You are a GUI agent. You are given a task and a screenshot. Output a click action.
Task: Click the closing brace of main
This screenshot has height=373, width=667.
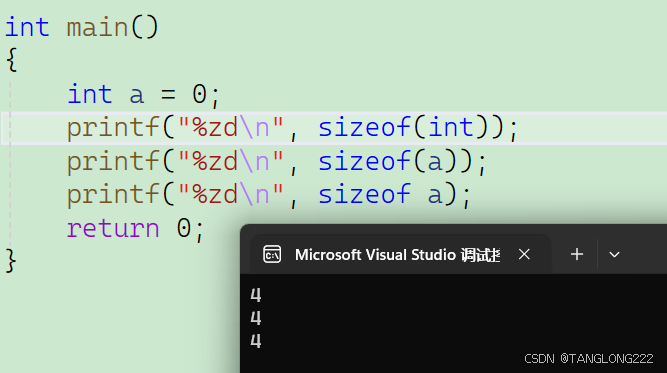tap(11, 260)
